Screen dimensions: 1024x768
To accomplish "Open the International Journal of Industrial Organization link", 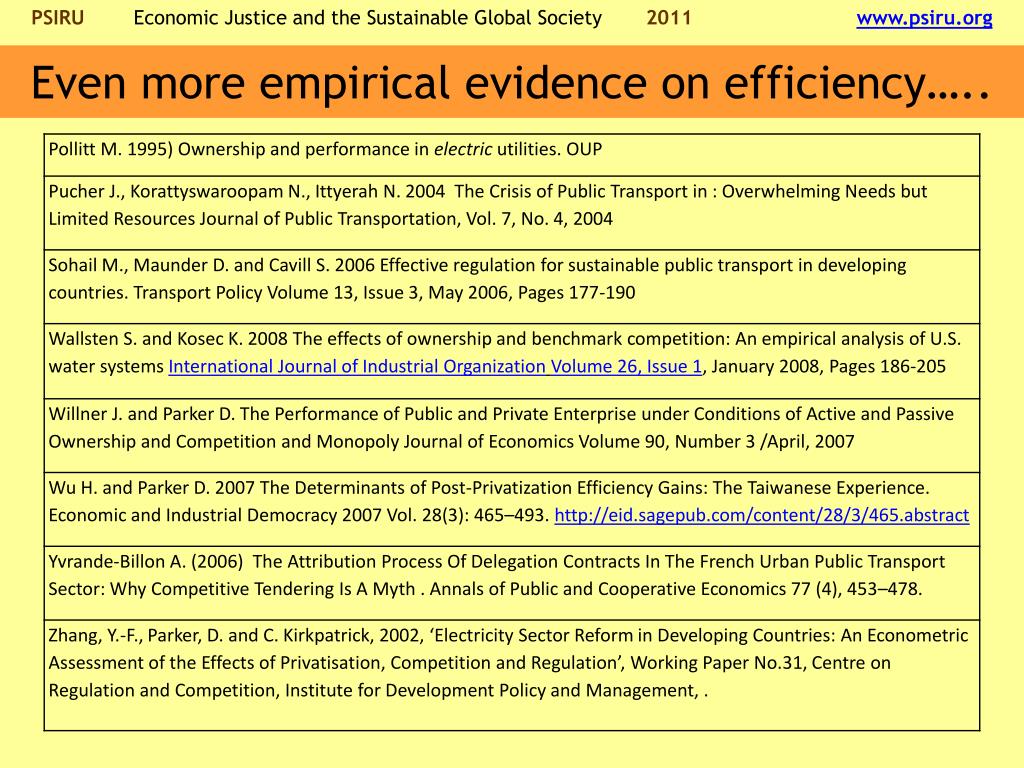I will 435,366.
